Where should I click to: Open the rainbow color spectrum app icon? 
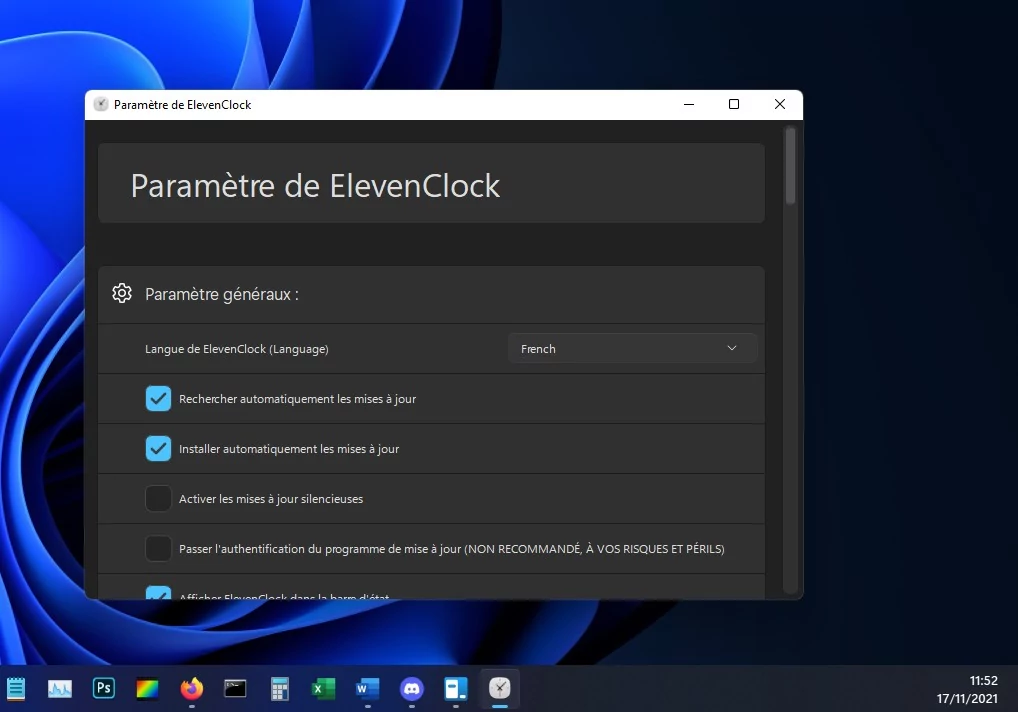point(147,688)
